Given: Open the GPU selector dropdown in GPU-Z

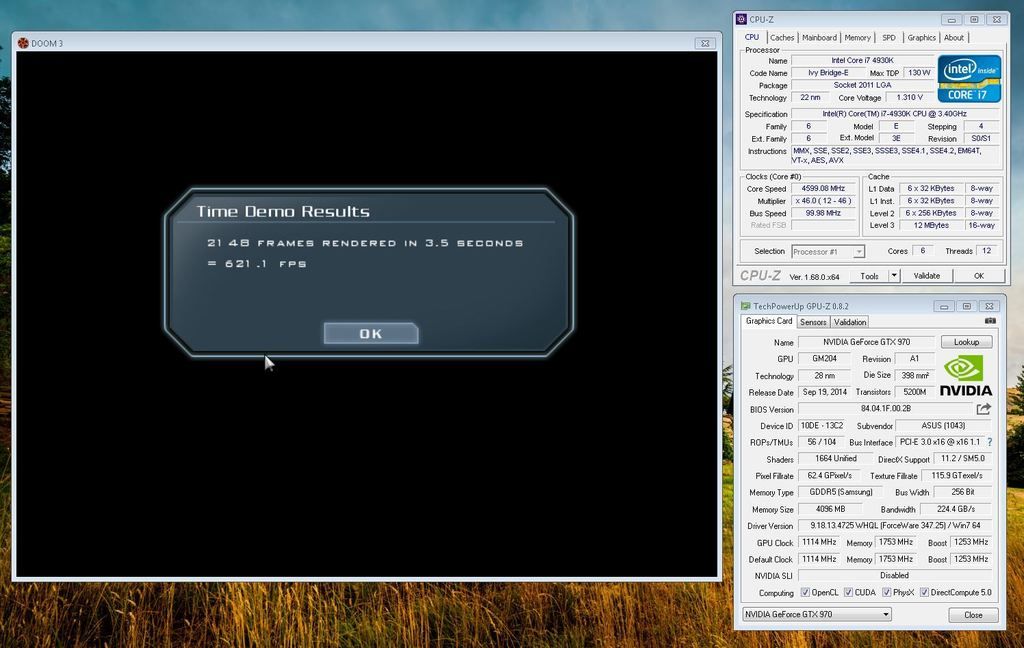Looking at the screenshot, I should [x=816, y=614].
